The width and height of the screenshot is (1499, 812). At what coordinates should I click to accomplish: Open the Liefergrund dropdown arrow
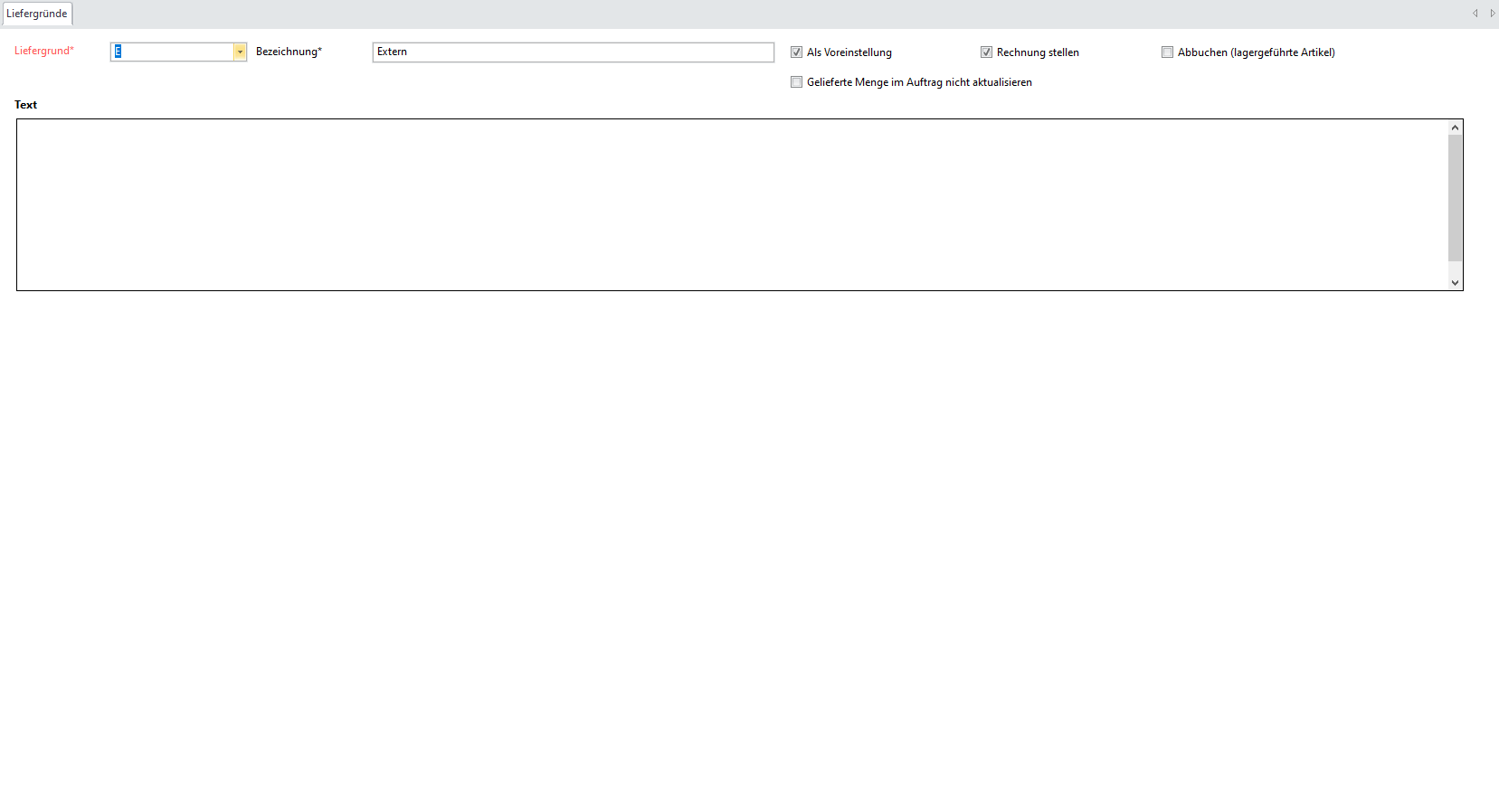pos(240,52)
